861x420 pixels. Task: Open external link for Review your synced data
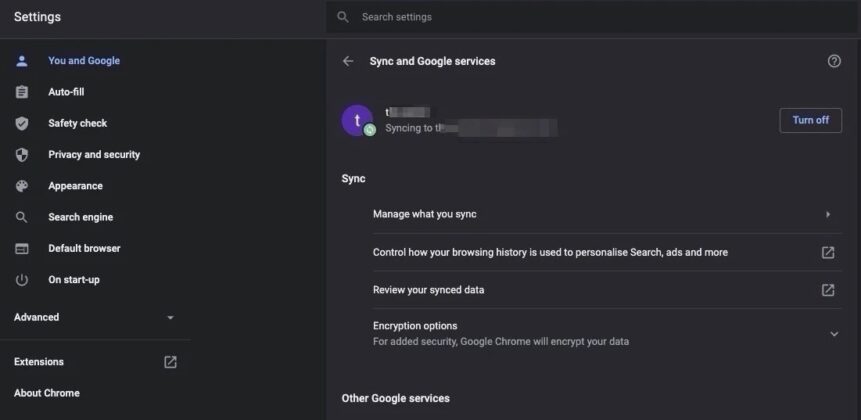coord(828,290)
